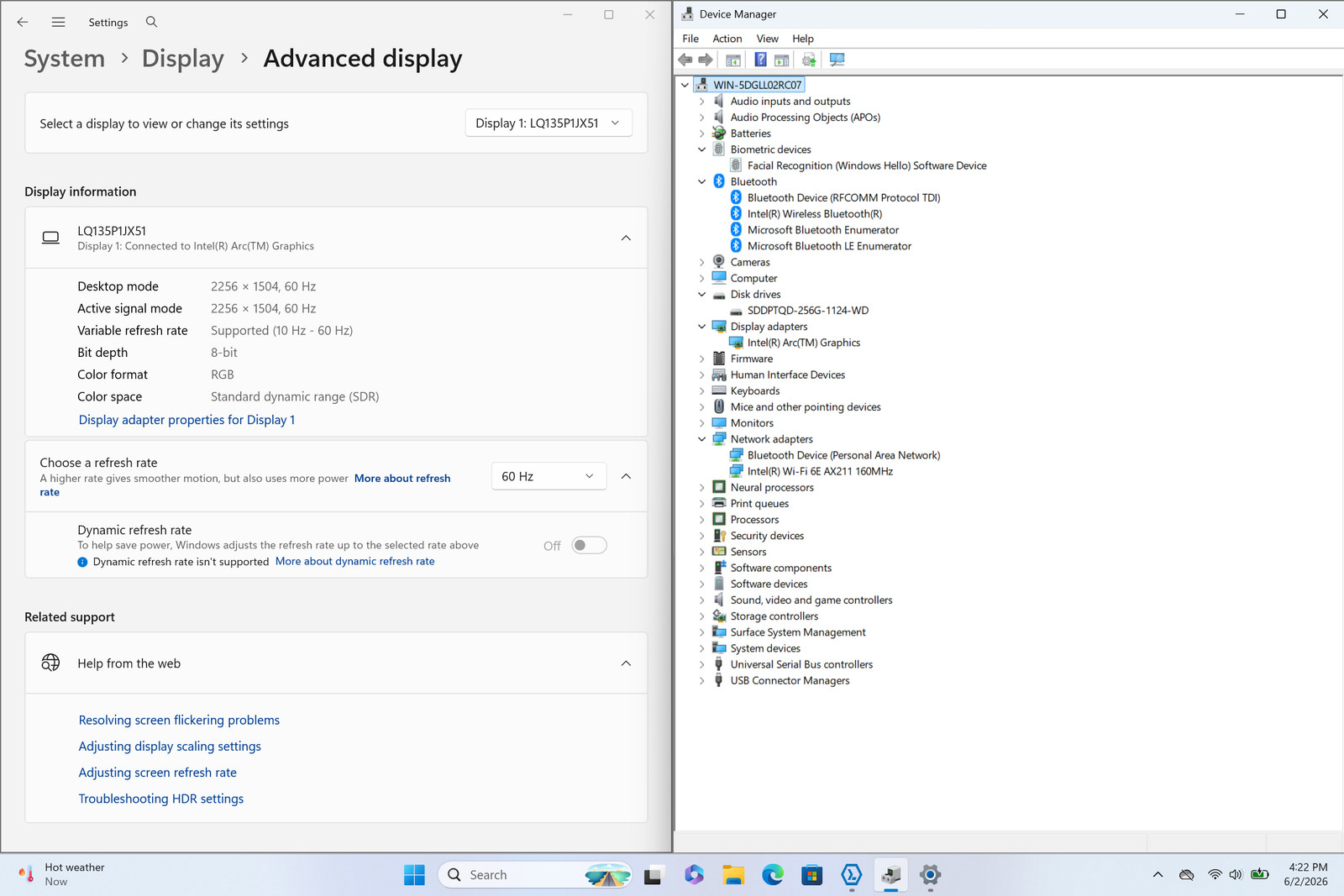This screenshot has height=896, width=1344.
Task: Click Show/Hide Console Tree toolbar icon
Action: [x=733, y=60]
